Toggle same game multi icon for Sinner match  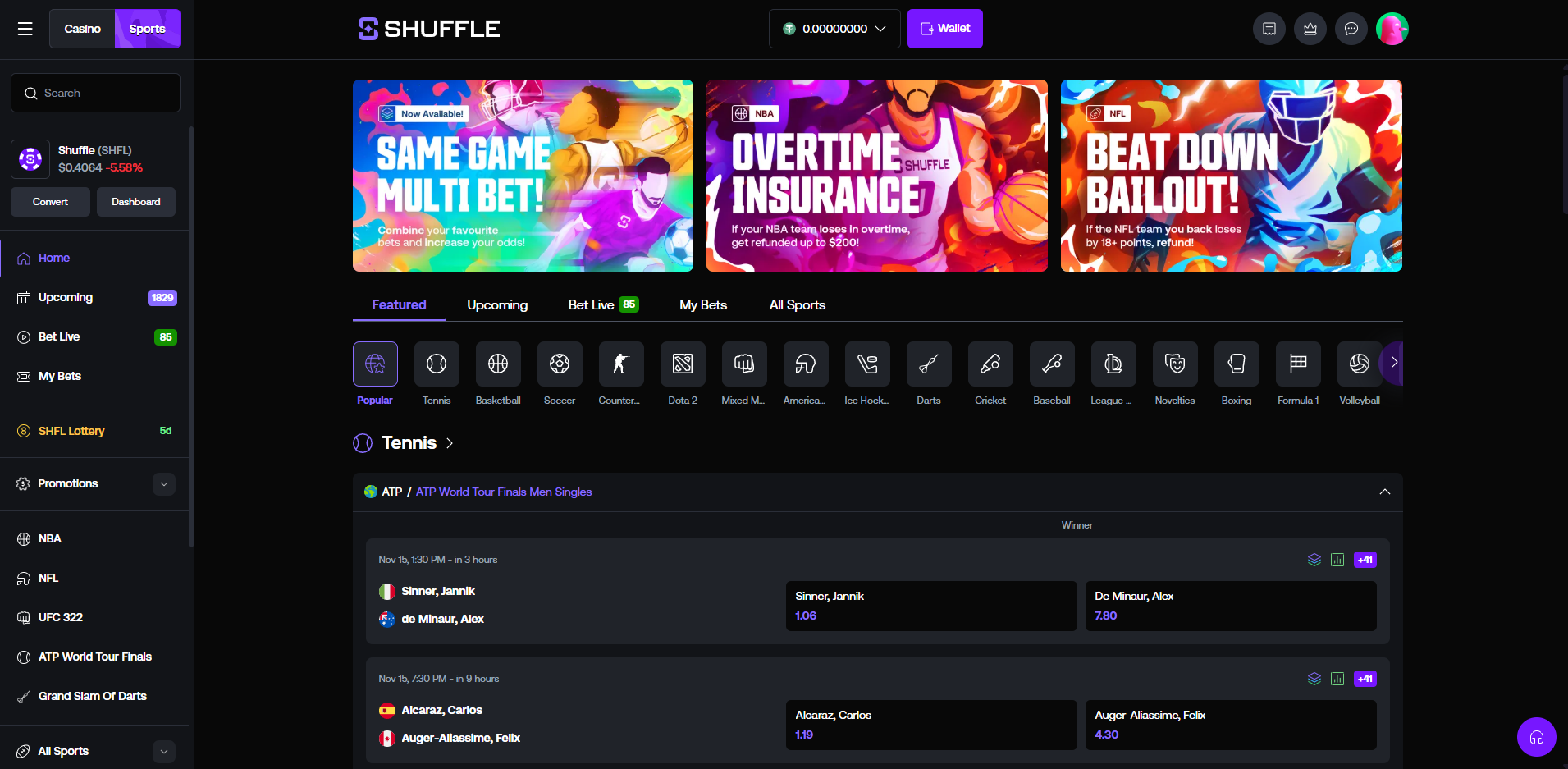(1314, 560)
